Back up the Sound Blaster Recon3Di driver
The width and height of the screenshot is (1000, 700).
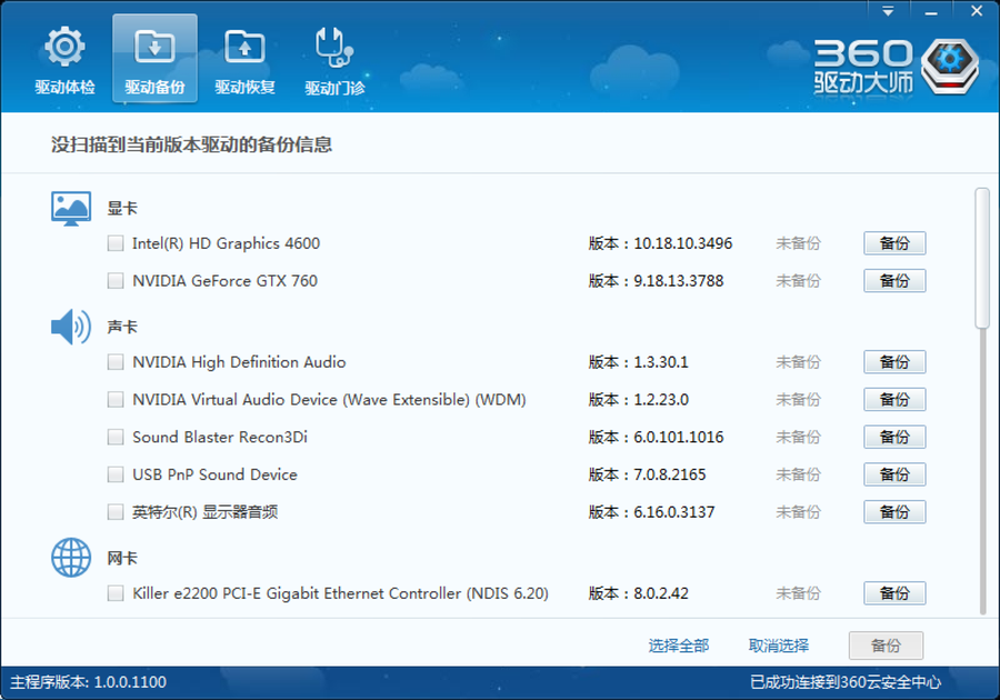click(894, 437)
